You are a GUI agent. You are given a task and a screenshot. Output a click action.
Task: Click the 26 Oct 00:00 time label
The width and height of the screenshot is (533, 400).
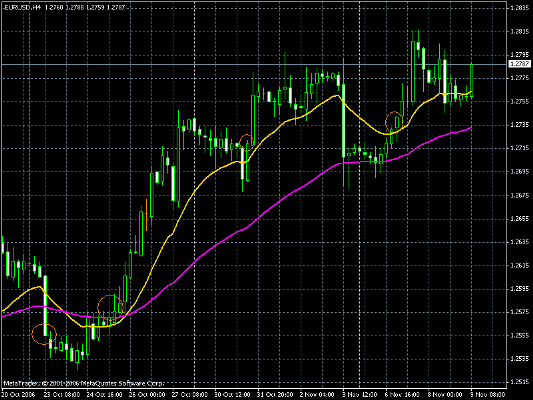coord(147,395)
